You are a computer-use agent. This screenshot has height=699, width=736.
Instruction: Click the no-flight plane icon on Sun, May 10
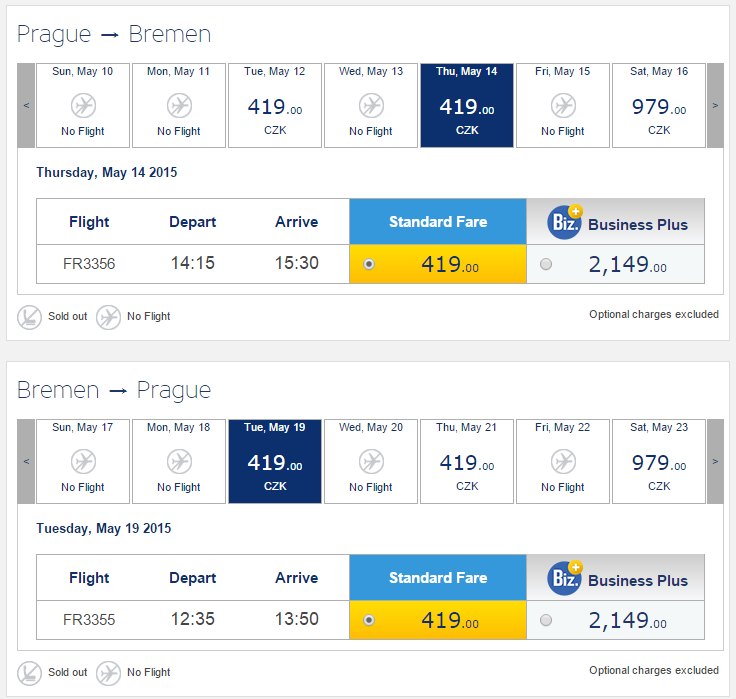pyautogui.click(x=83, y=105)
